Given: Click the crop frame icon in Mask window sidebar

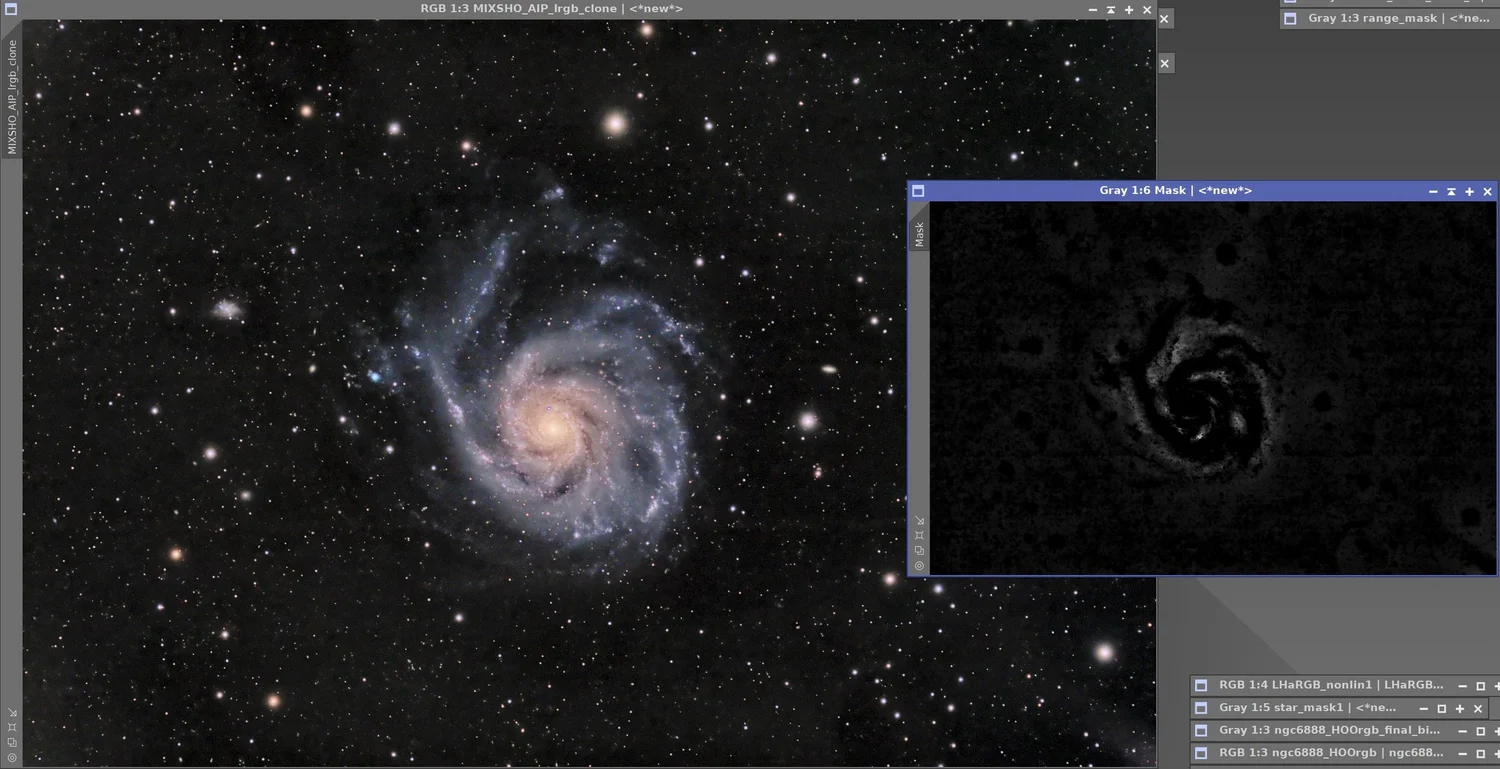Looking at the screenshot, I should pos(919,535).
